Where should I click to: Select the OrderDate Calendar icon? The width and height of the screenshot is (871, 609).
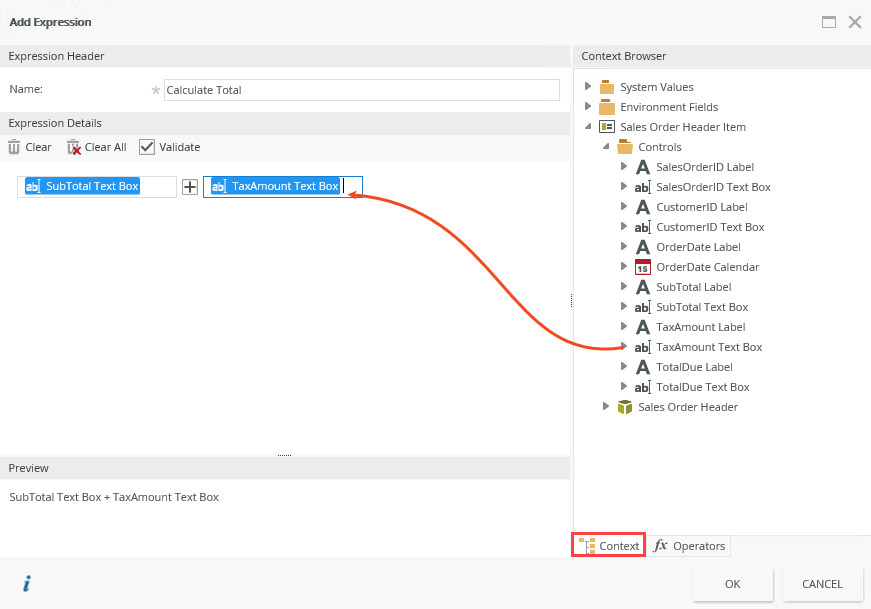[x=643, y=267]
